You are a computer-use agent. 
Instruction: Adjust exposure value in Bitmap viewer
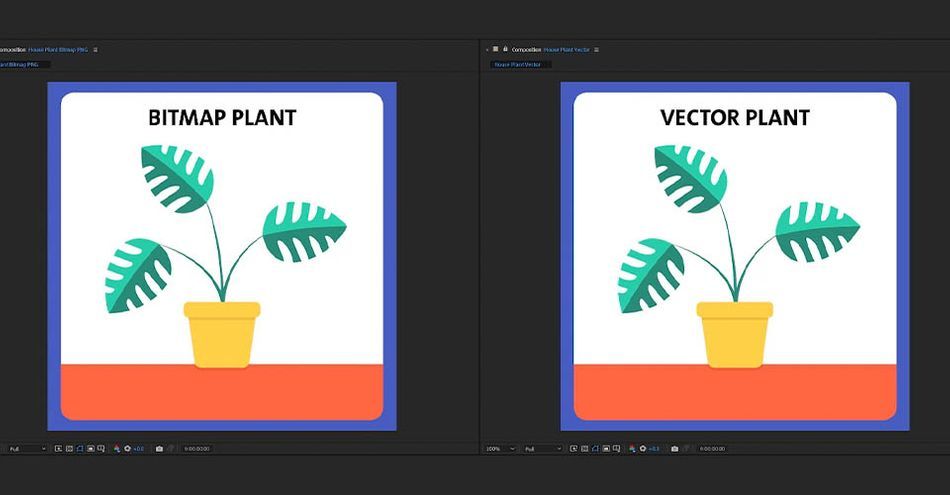138,449
